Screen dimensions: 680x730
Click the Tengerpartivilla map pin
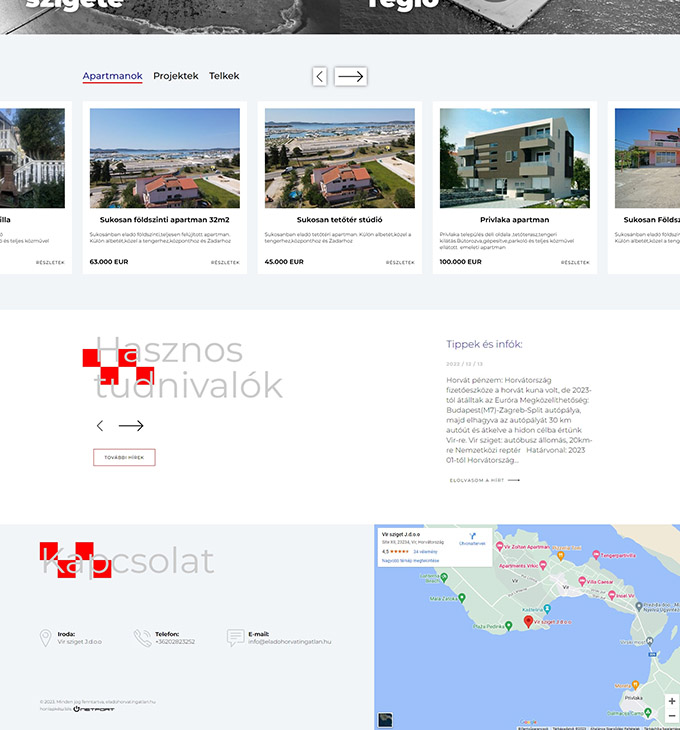click(596, 554)
